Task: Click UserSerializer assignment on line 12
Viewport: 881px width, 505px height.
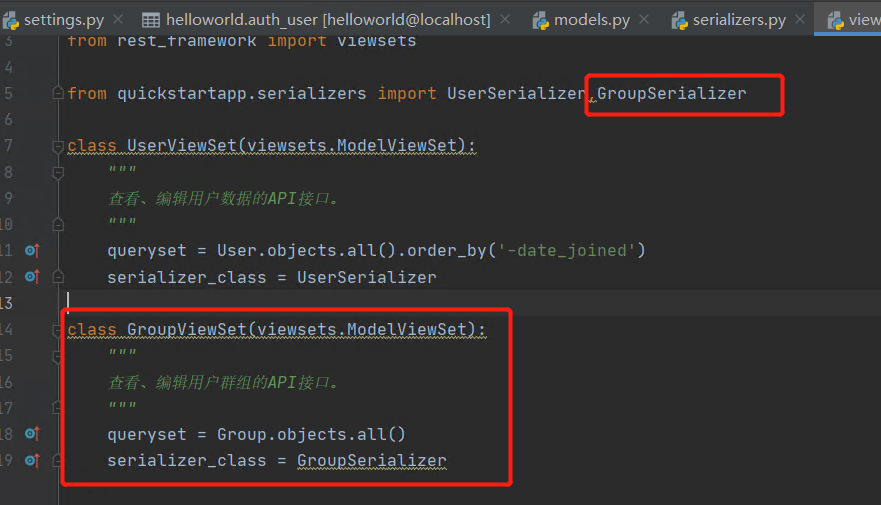Action: point(366,277)
